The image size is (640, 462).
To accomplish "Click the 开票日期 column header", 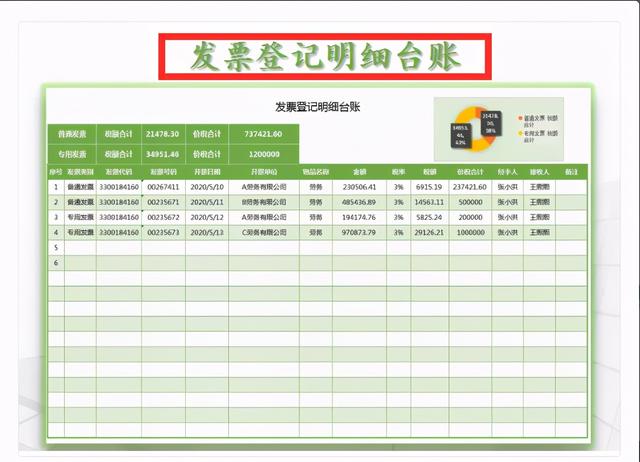I will click(x=207, y=172).
